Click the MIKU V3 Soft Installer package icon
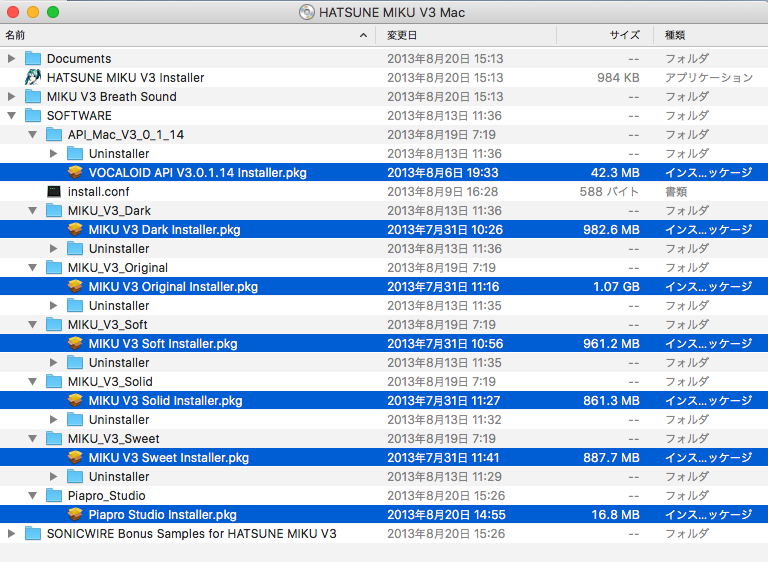This screenshot has height=562, width=768. click(75, 343)
